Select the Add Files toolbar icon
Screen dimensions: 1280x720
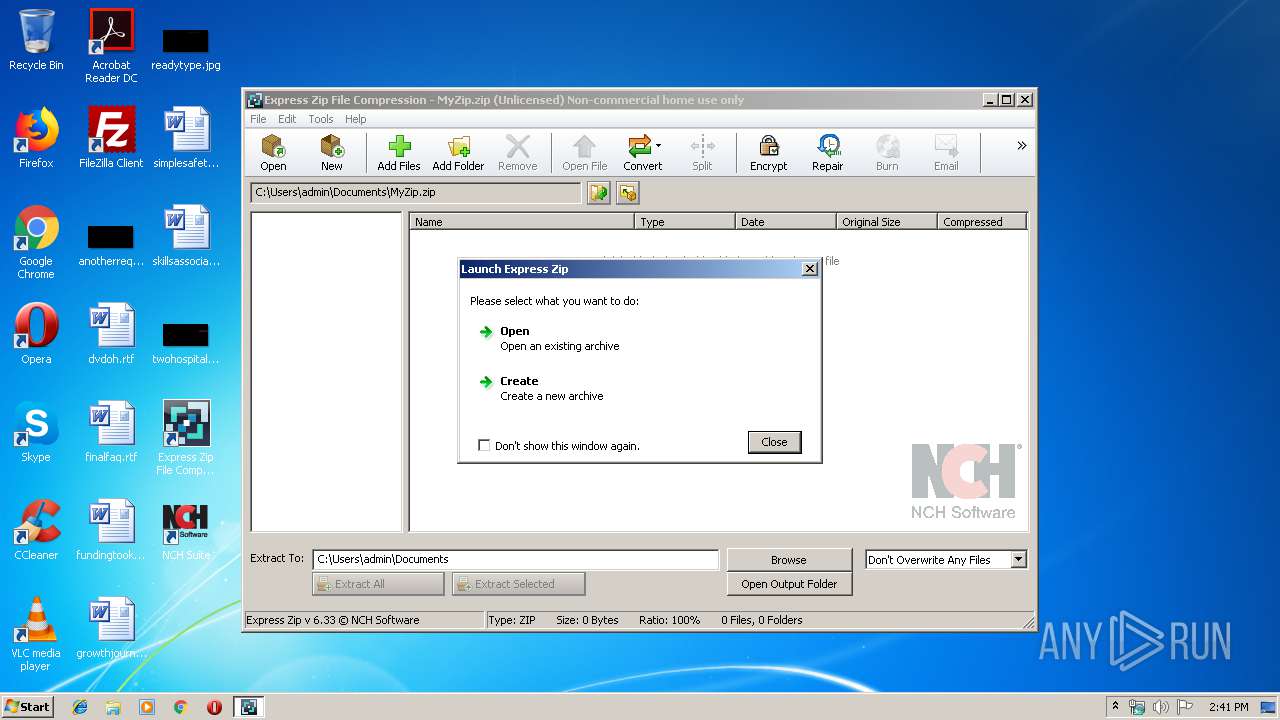[x=398, y=153]
